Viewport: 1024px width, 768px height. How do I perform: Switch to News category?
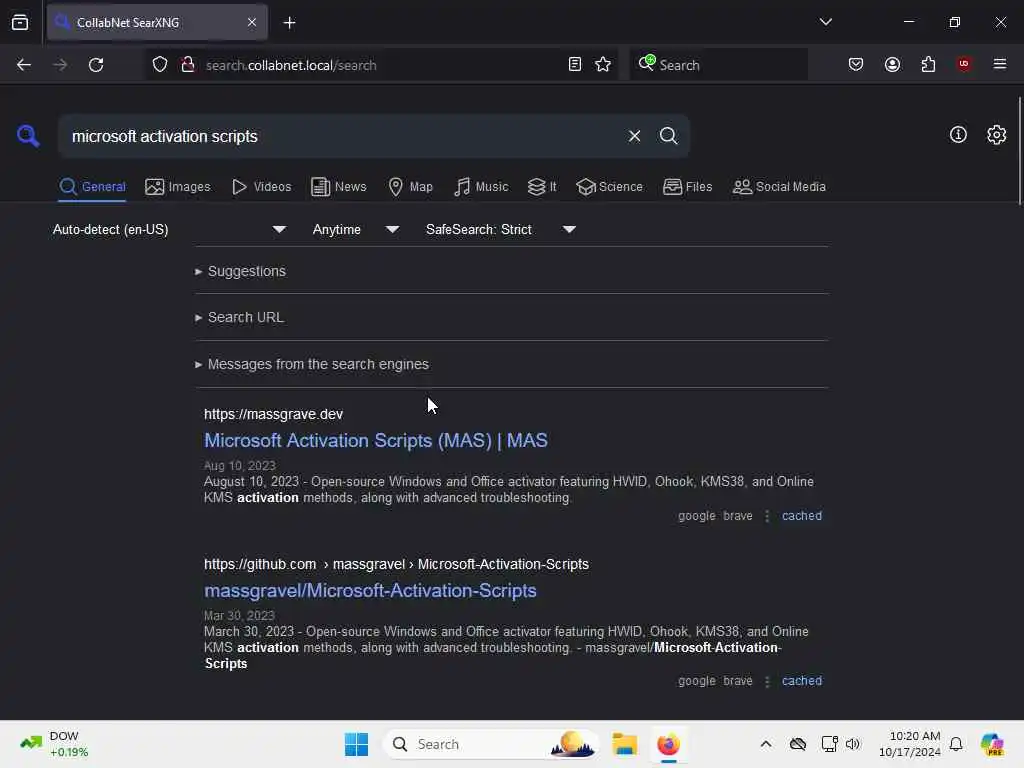(338, 187)
